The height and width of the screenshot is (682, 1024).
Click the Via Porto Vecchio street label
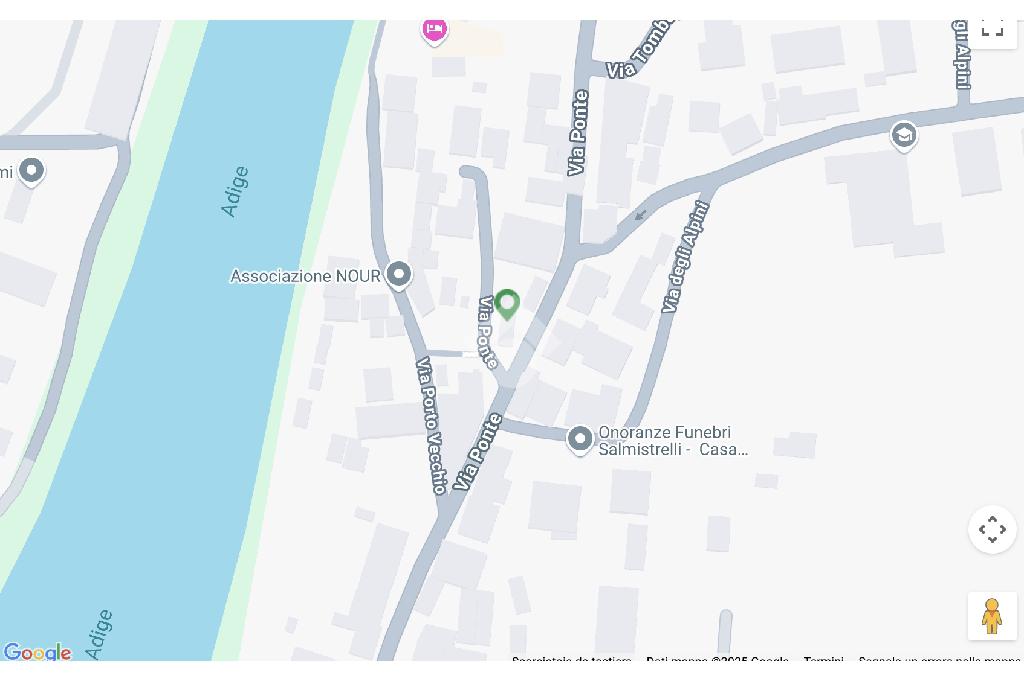[x=432, y=425]
